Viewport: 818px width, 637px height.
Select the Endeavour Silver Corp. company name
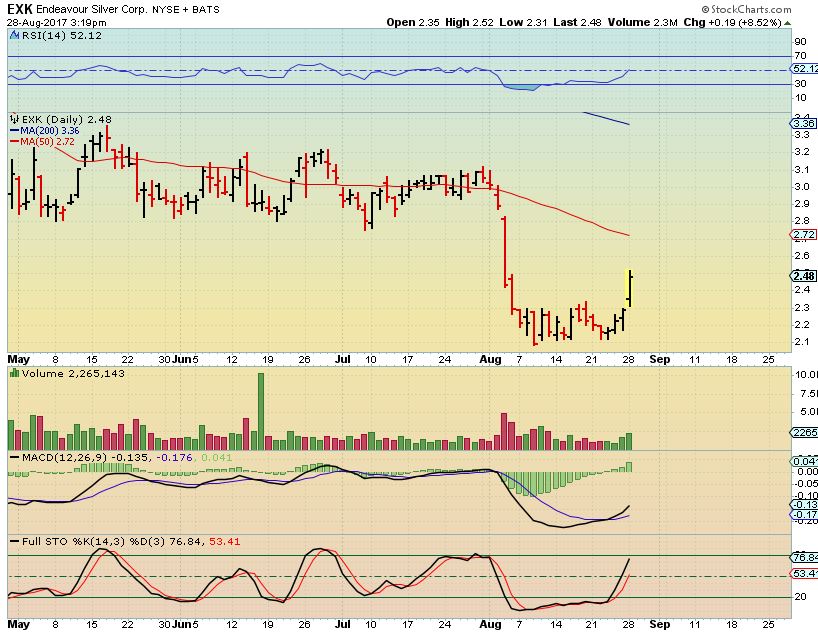(92, 9)
